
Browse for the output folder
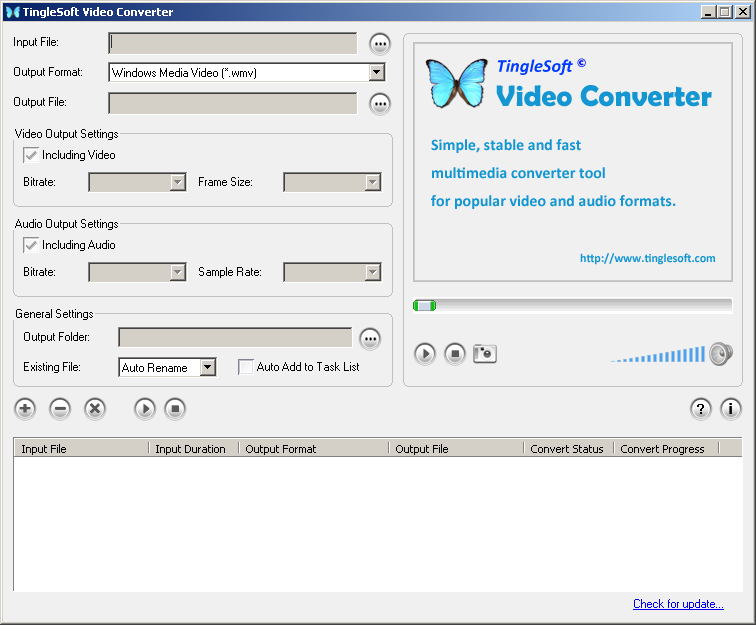(370, 339)
